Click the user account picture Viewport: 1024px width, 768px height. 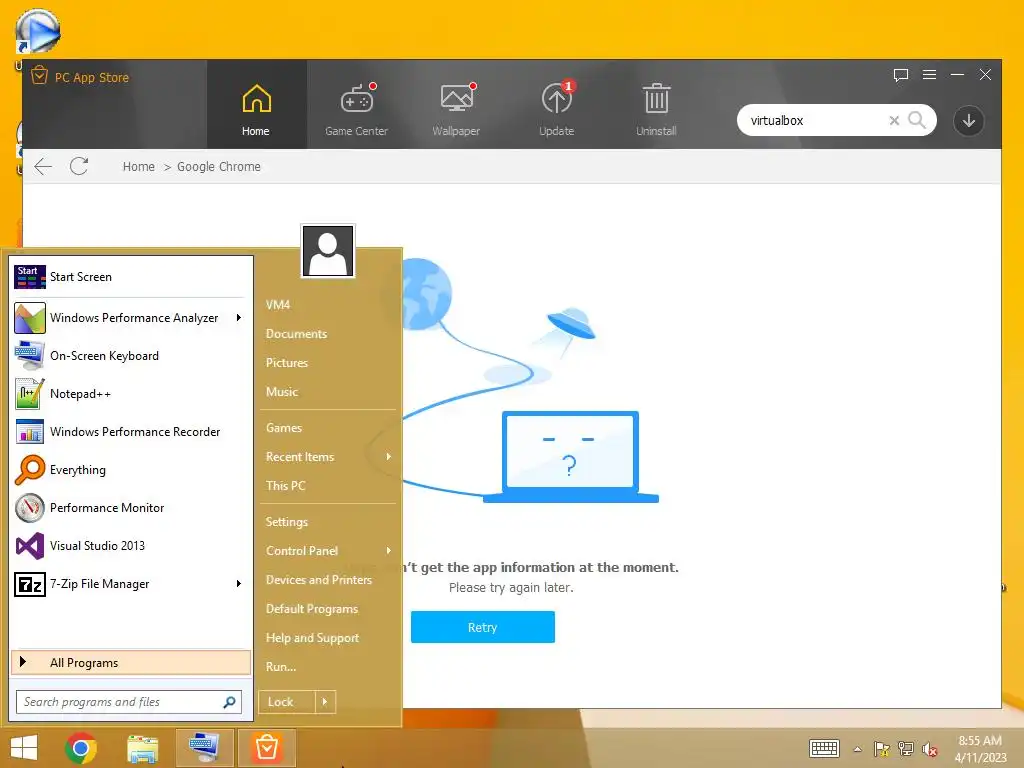pos(328,251)
